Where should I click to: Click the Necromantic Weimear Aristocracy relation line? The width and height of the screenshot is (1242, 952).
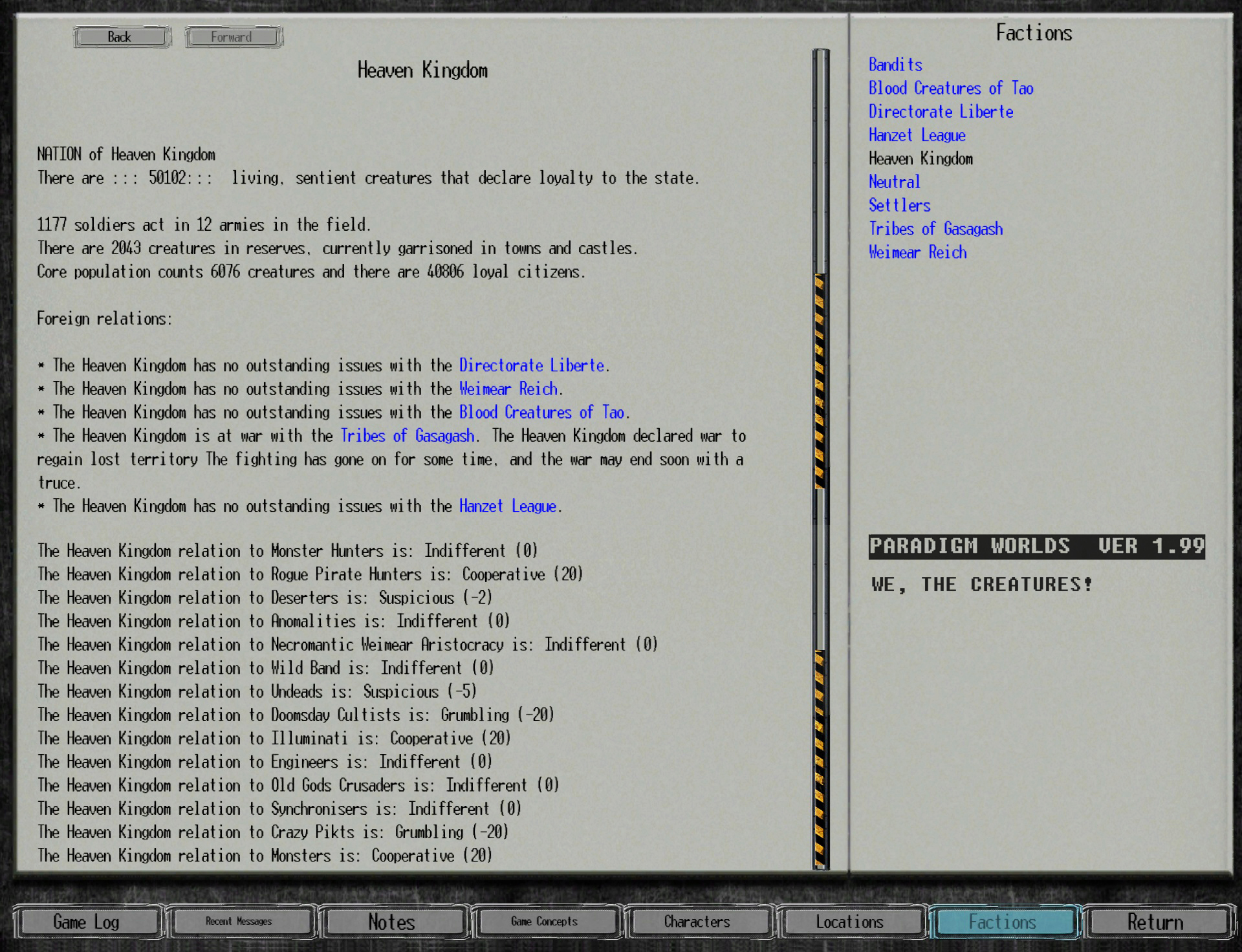pos(348,644)
